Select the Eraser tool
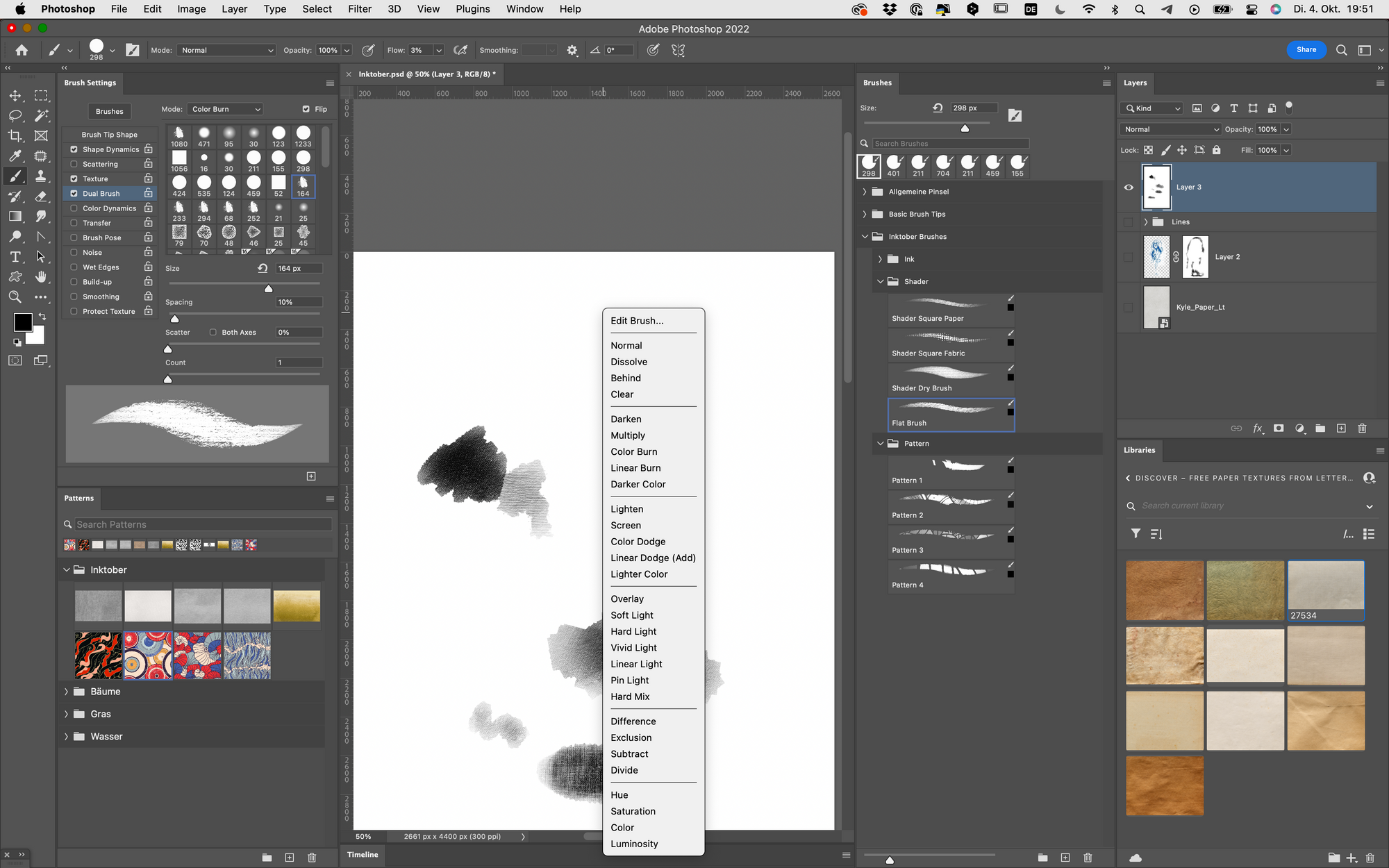Image resolution: width=1389 pixels, height=868 pixels. tap(41, 197)
